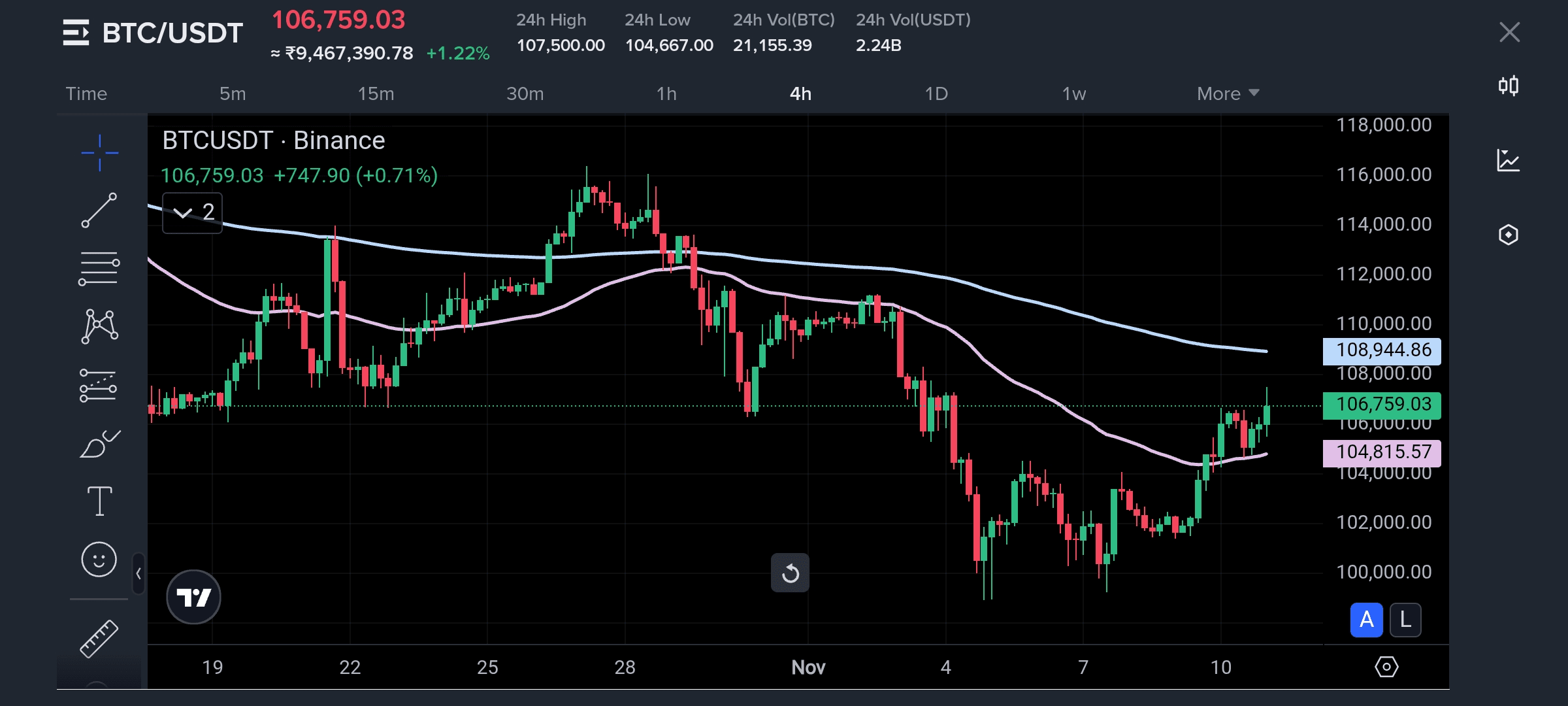
Task: Click the reset chart view button
Action: pyautogui.click(x=790, y=573)
